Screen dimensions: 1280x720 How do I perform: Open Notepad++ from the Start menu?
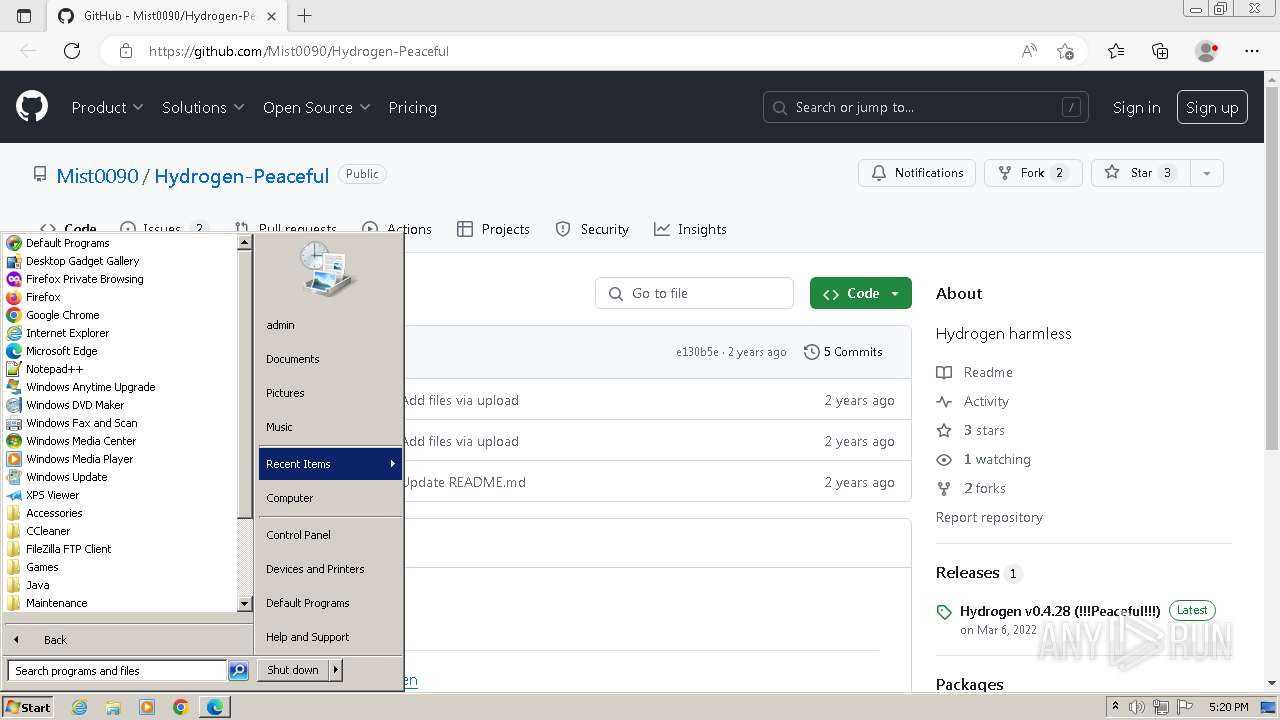point(54,369)
